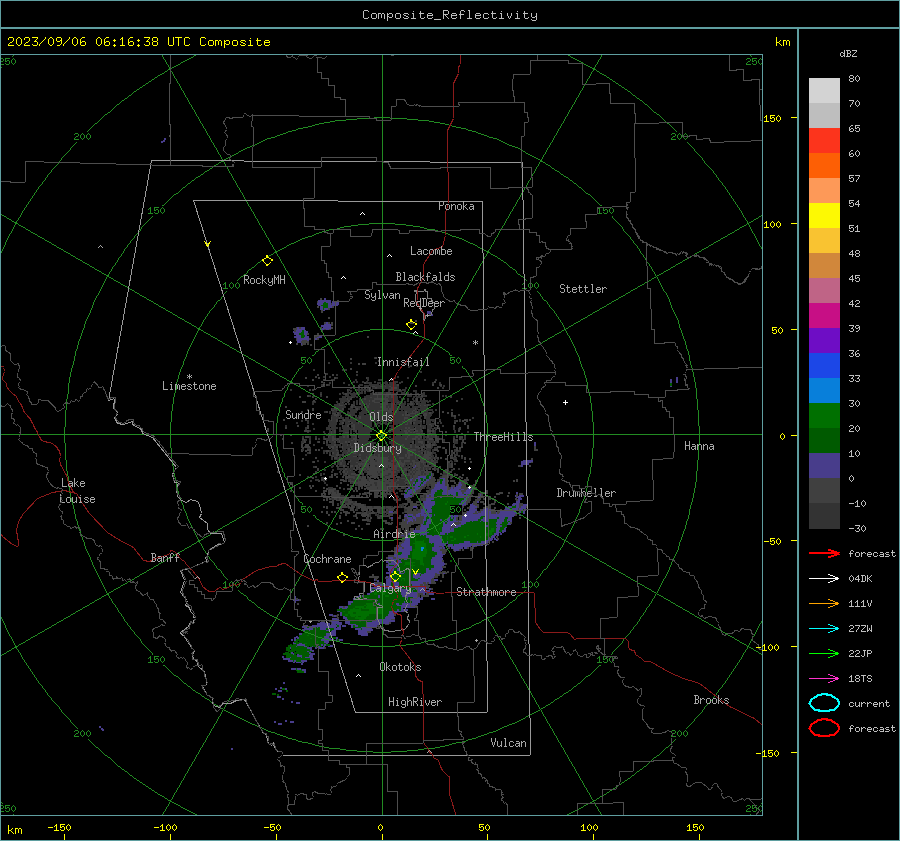Screen dimensions: 900x841
Task: Click the yellow diamond marker above Calgary label
Action: click(x=395, y=576)
